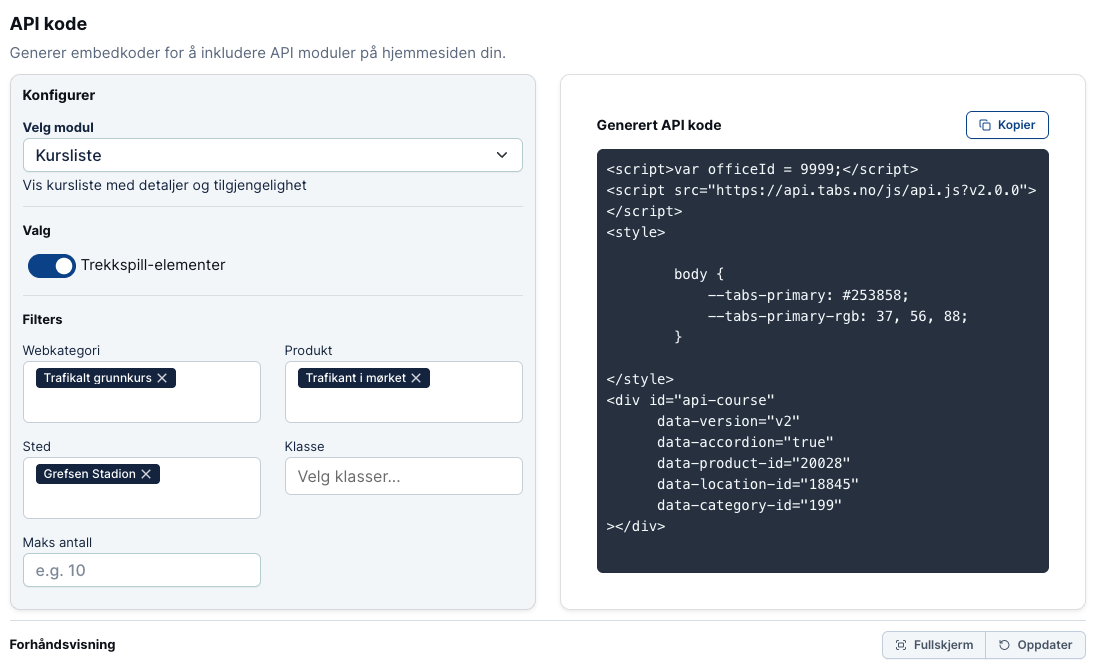Toggle Trekkspill-elementer switch off
This screenshot has width=1099, height=665.
[x=52, y=266]
